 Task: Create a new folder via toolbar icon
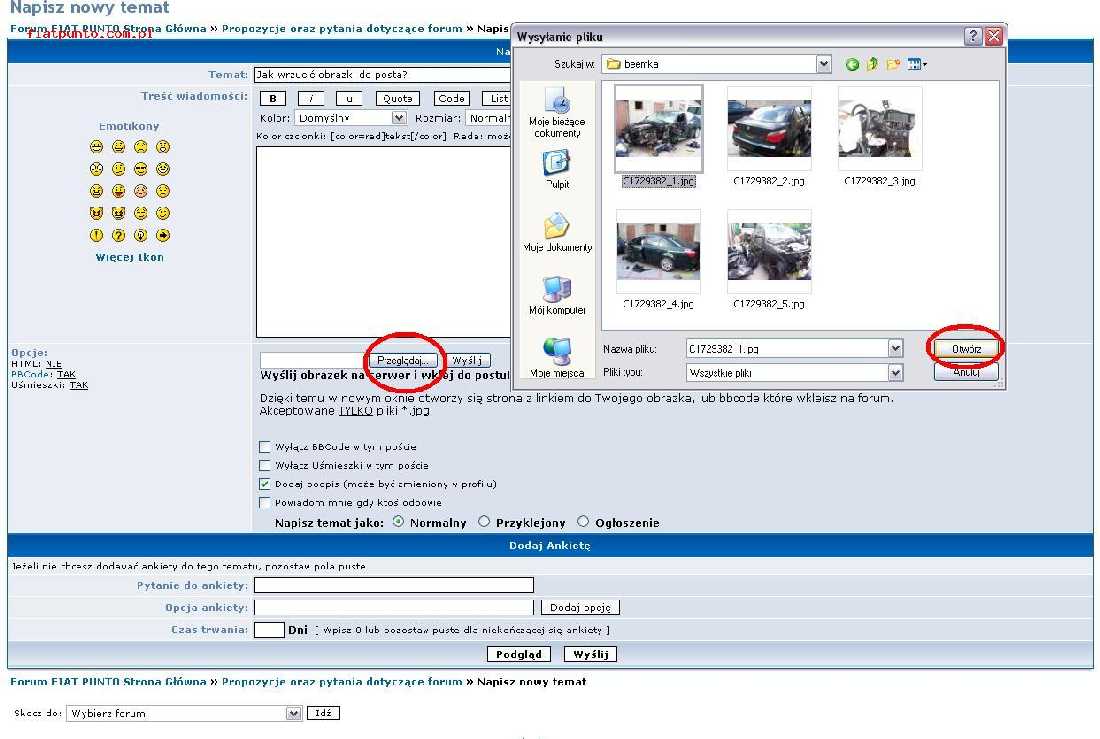click(x=893, y=64)
